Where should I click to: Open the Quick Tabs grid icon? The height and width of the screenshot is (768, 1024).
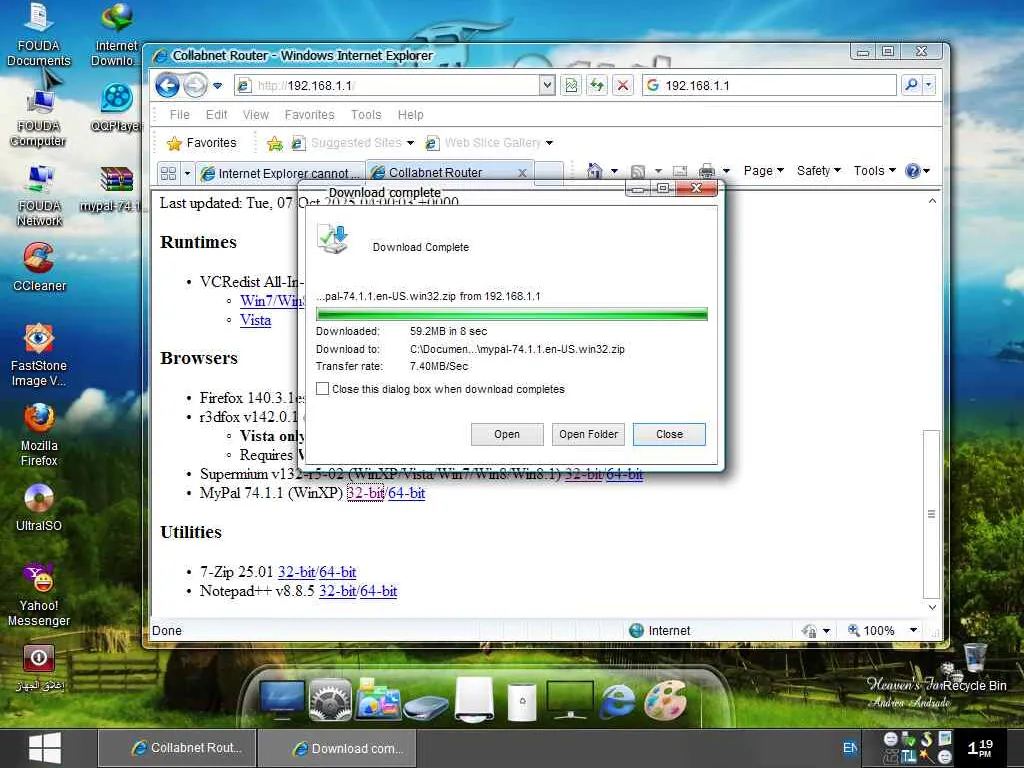tap(168, 173)
